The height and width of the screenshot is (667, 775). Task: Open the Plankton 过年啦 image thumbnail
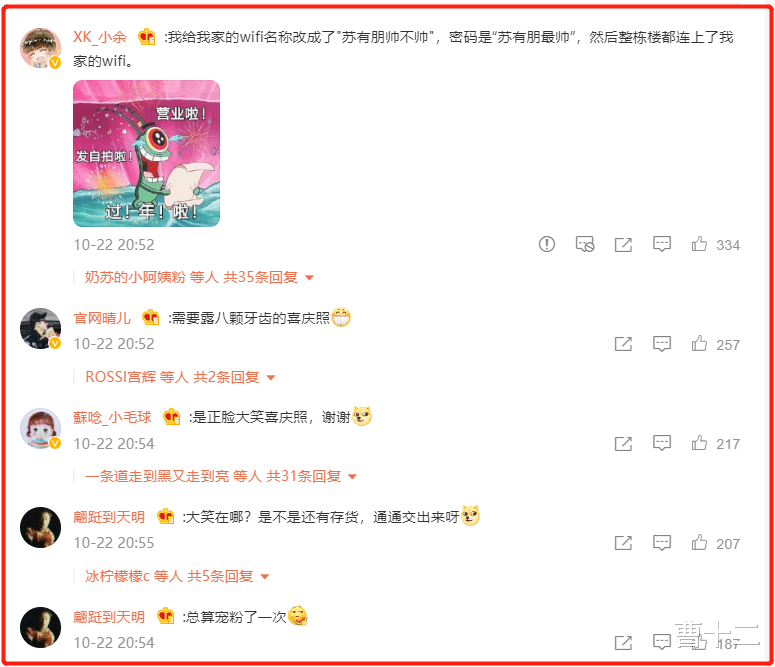click(x=146, y=154)
